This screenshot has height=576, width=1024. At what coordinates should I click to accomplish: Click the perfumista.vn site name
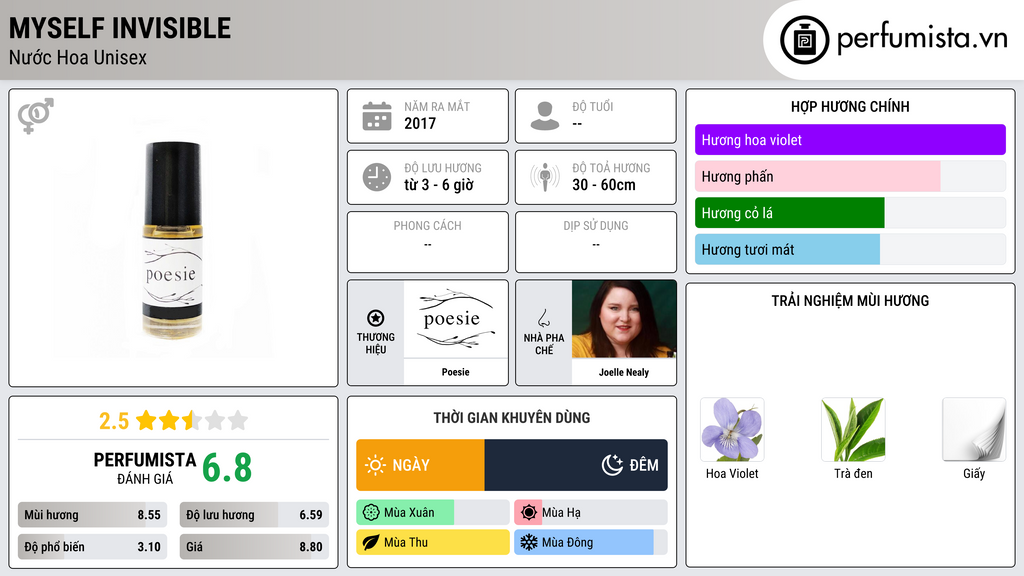coord(922,38)
